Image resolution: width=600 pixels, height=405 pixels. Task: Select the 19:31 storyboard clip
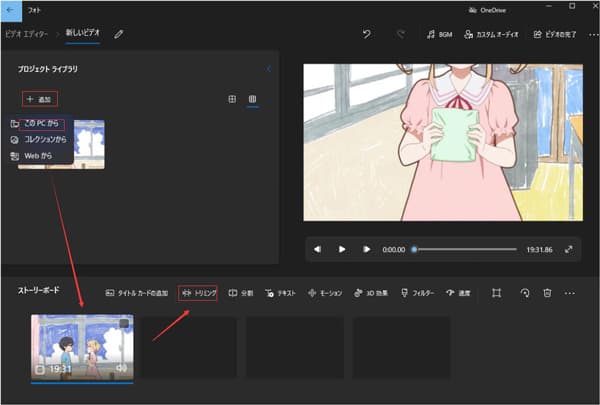pos(82,347)
